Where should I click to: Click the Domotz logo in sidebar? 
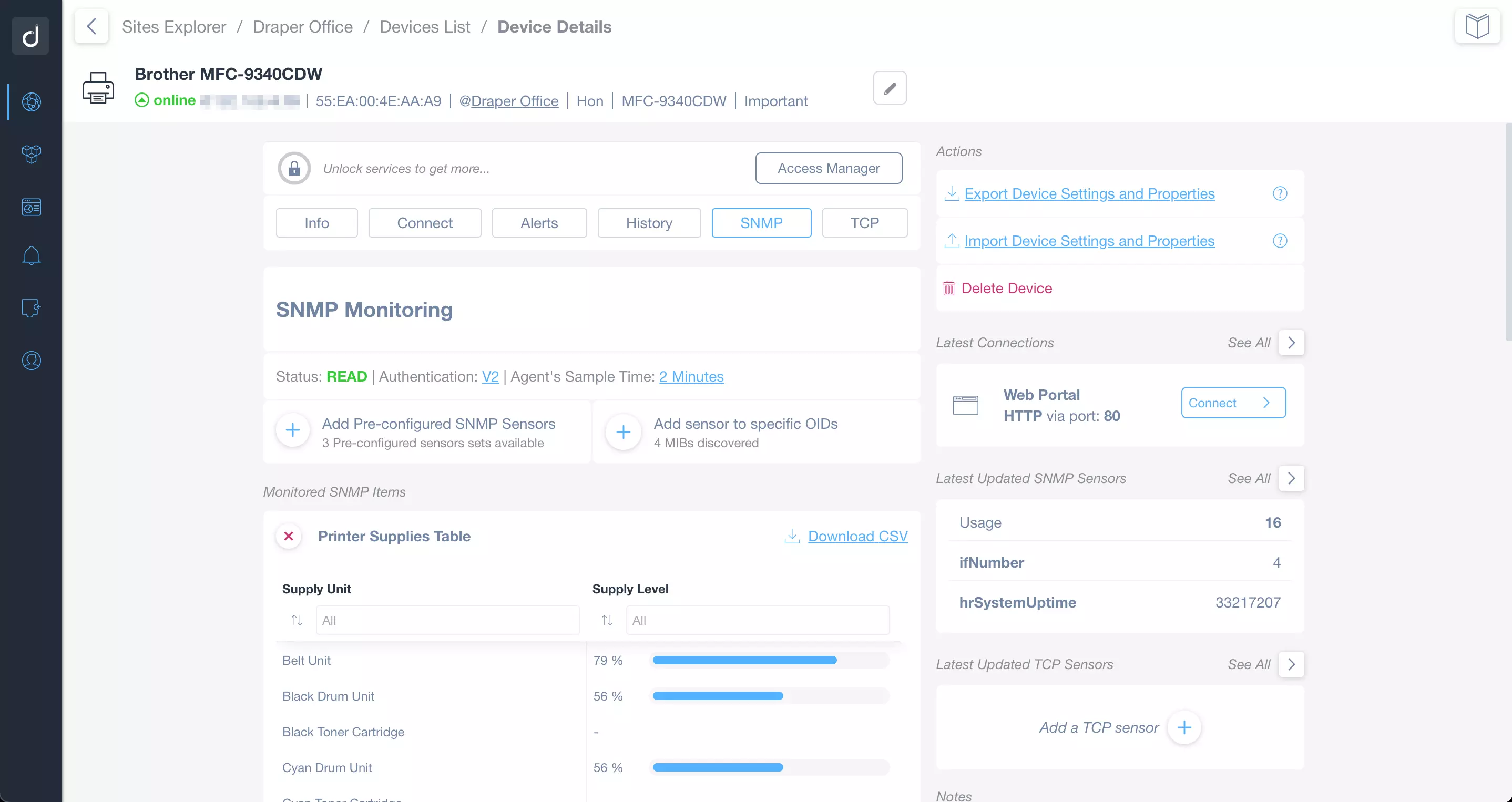[30, 36]
